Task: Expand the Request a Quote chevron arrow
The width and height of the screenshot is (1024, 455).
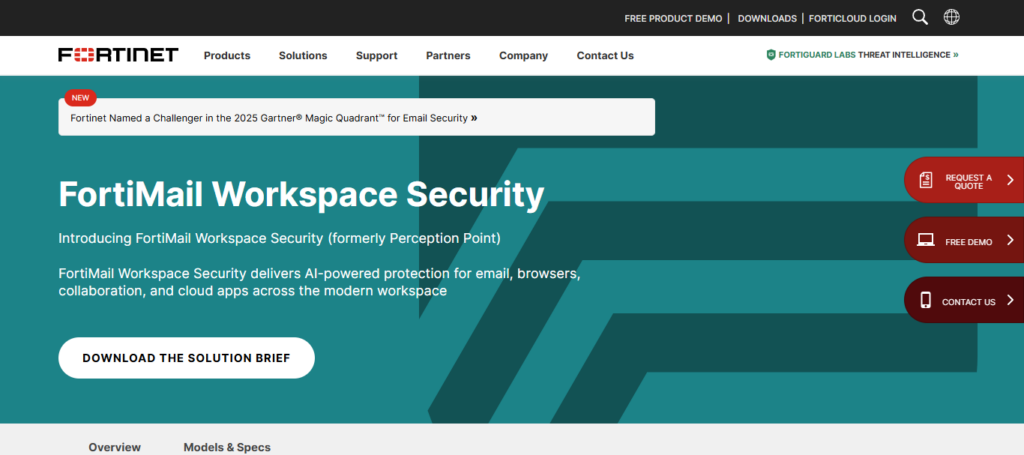Action: tap(1010, 180)
